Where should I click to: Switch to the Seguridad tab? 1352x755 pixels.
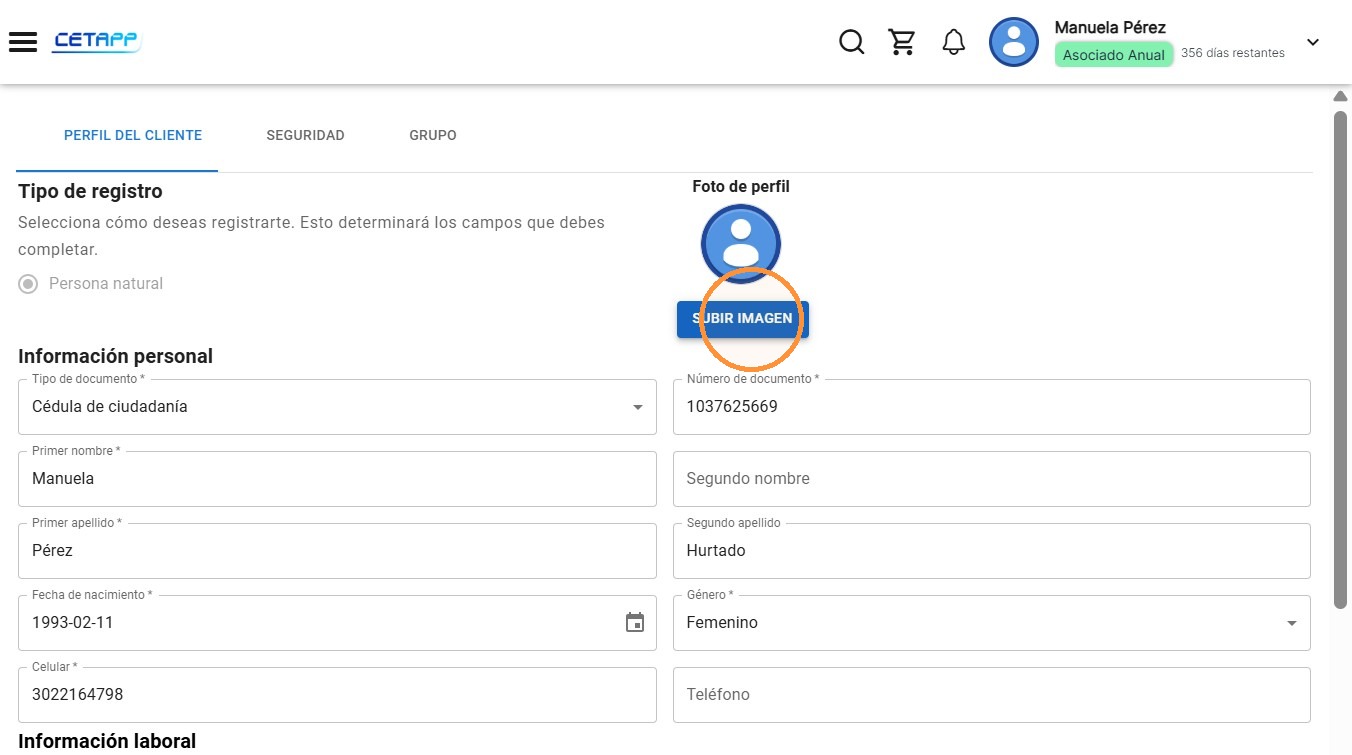coord(305,135)
